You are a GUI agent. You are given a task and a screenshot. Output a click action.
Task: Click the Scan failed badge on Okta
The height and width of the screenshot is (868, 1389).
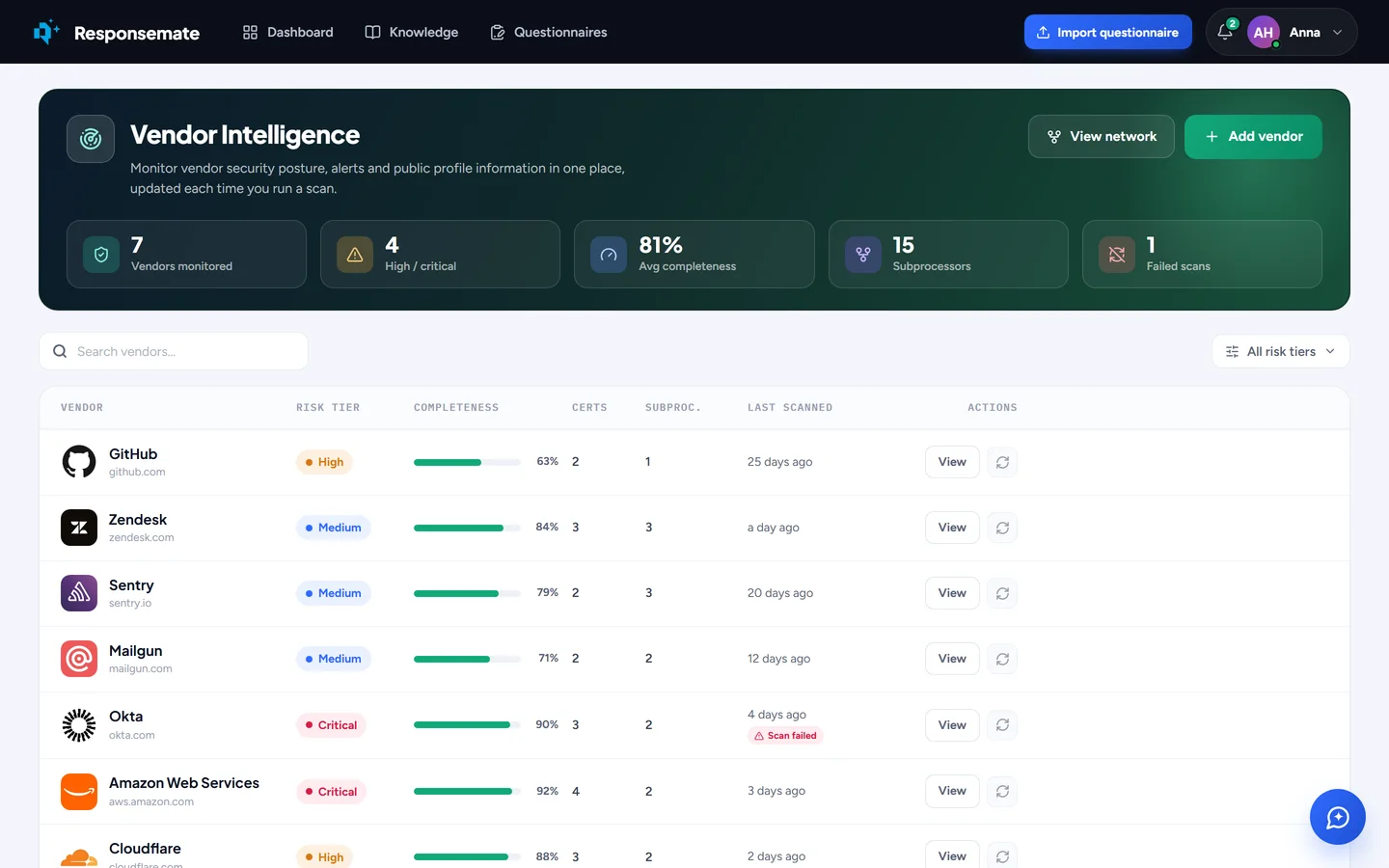point(785,736)
